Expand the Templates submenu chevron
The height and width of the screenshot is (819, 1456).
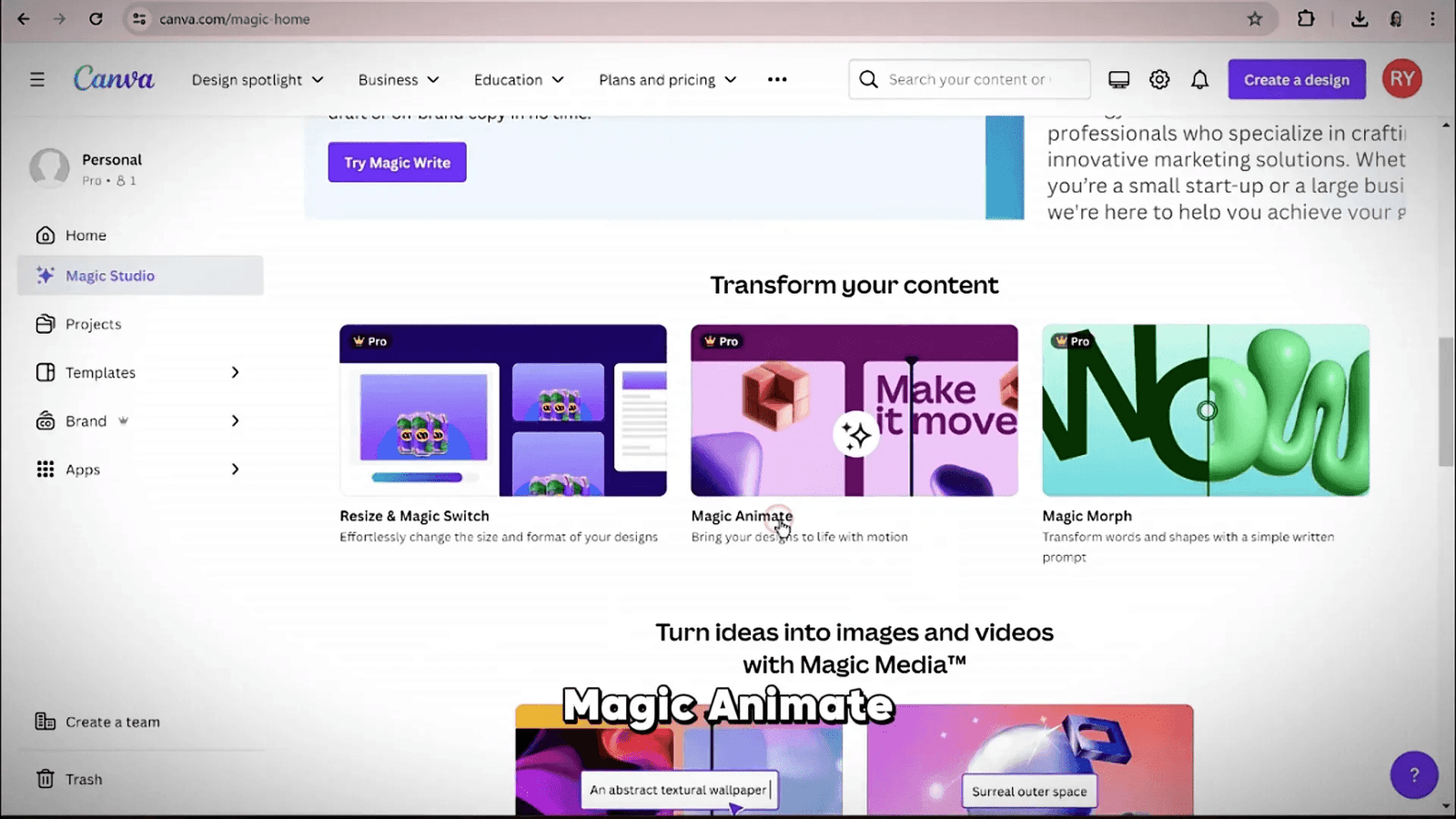pos(235,372)
